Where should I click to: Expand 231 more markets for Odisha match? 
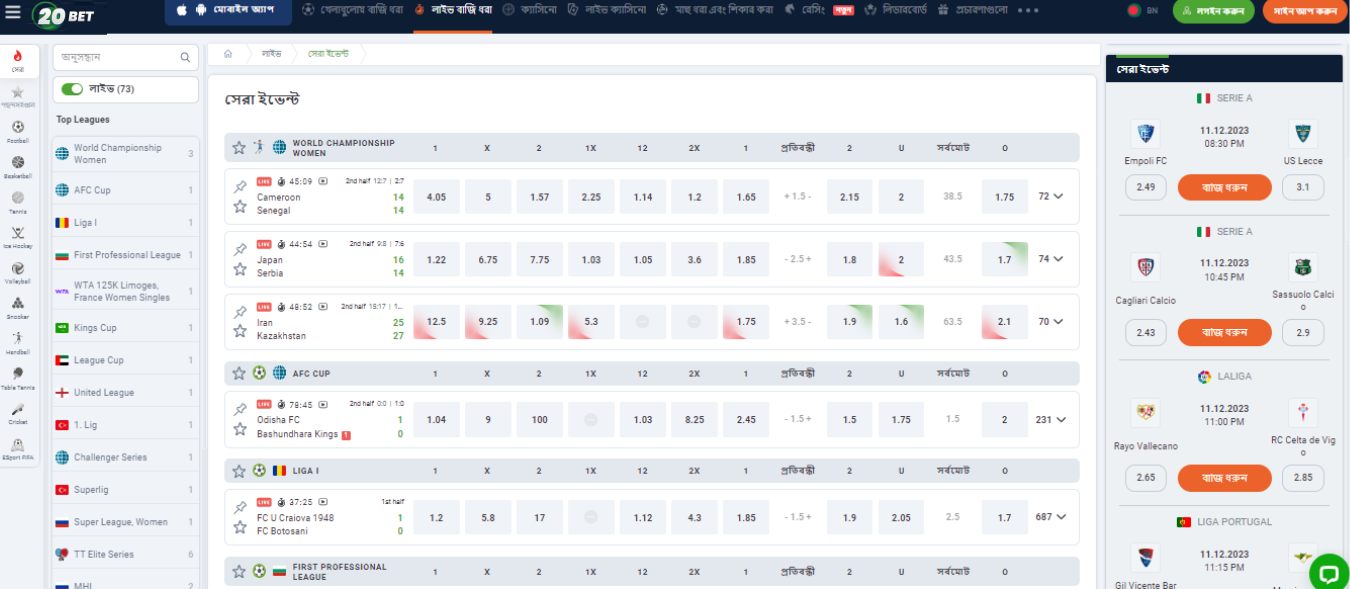[x=1051, y=420]
